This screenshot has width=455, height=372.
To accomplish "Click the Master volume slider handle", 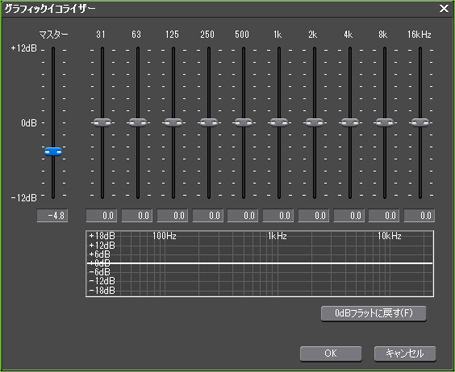I will click(53, 152).
